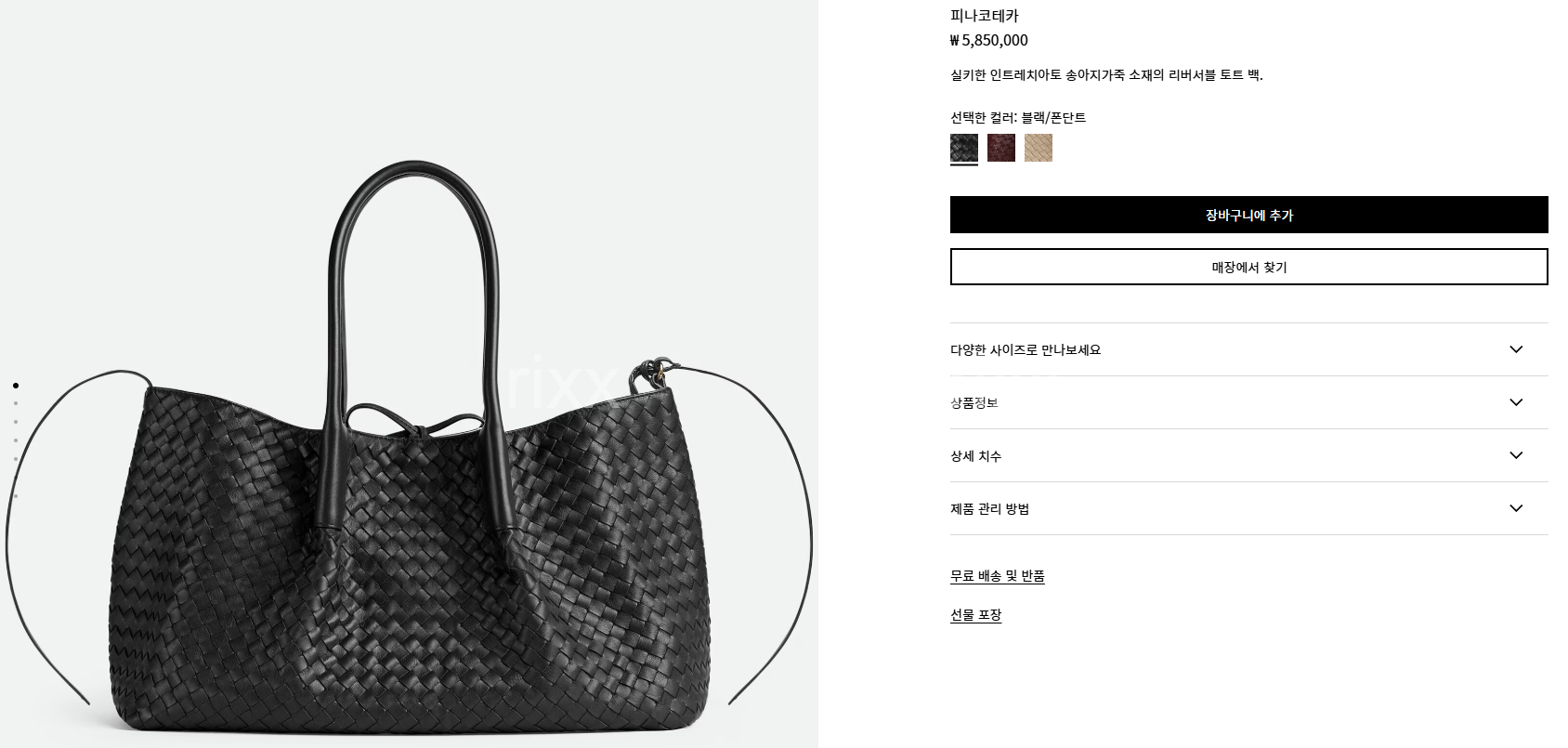Expand the 상세 치수 chevron arrow

[1516, 455]
